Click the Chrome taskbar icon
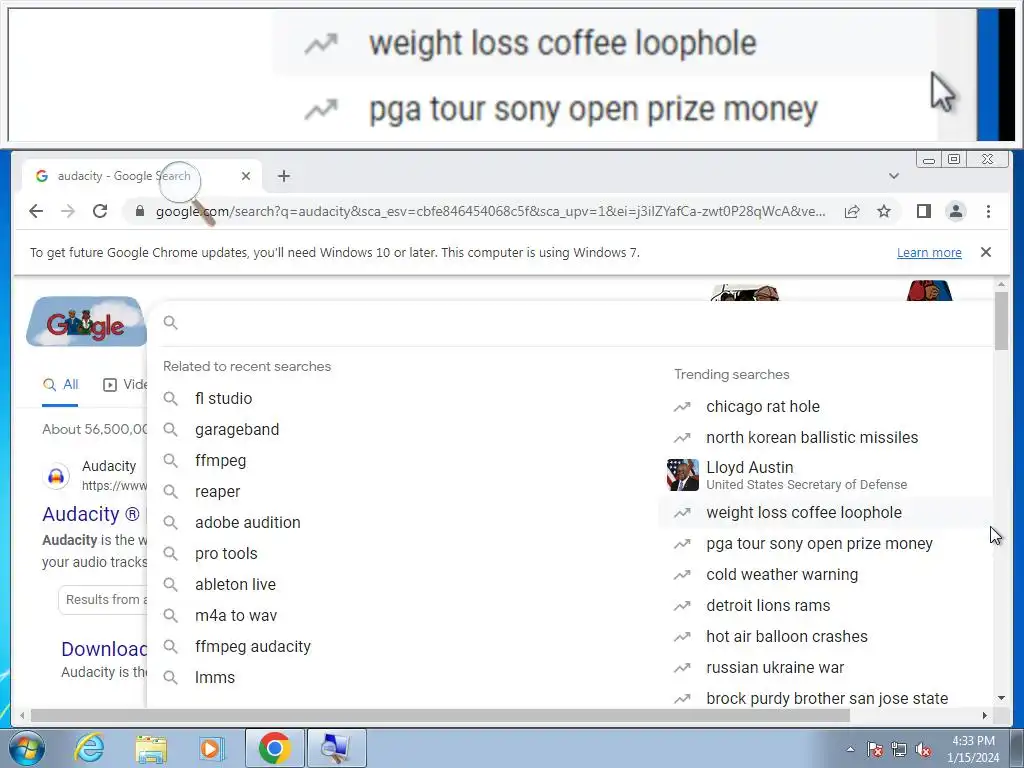Viewport: 1024px width, 768px height. (x=274, y=748)
